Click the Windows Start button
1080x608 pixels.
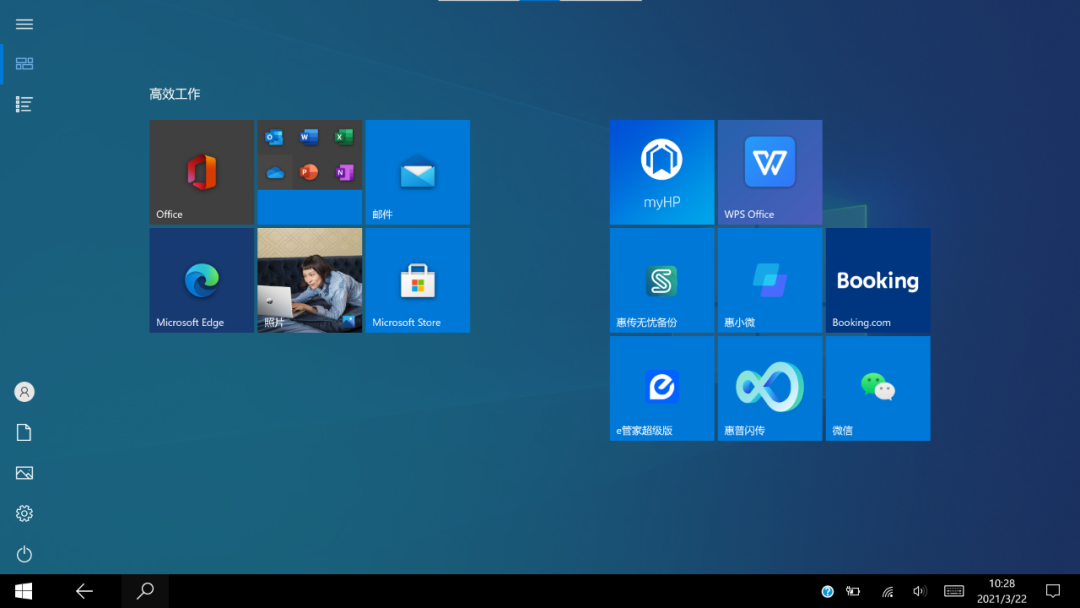click(23, 591)
